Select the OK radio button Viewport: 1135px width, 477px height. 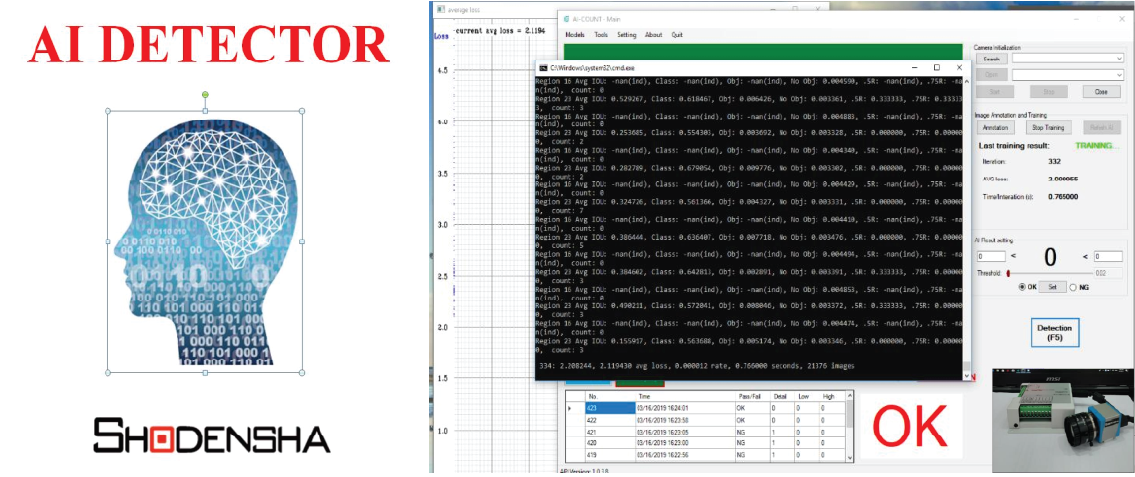[1021, 287]
